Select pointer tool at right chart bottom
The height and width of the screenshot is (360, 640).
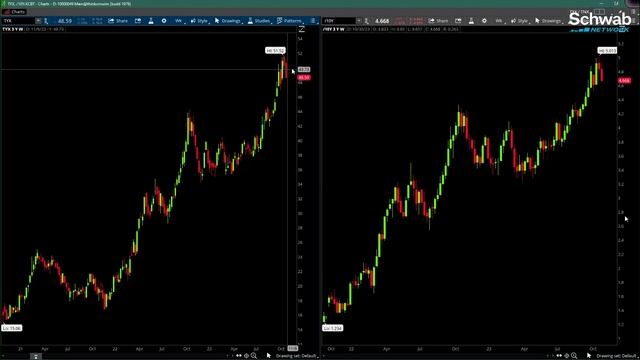589,356
